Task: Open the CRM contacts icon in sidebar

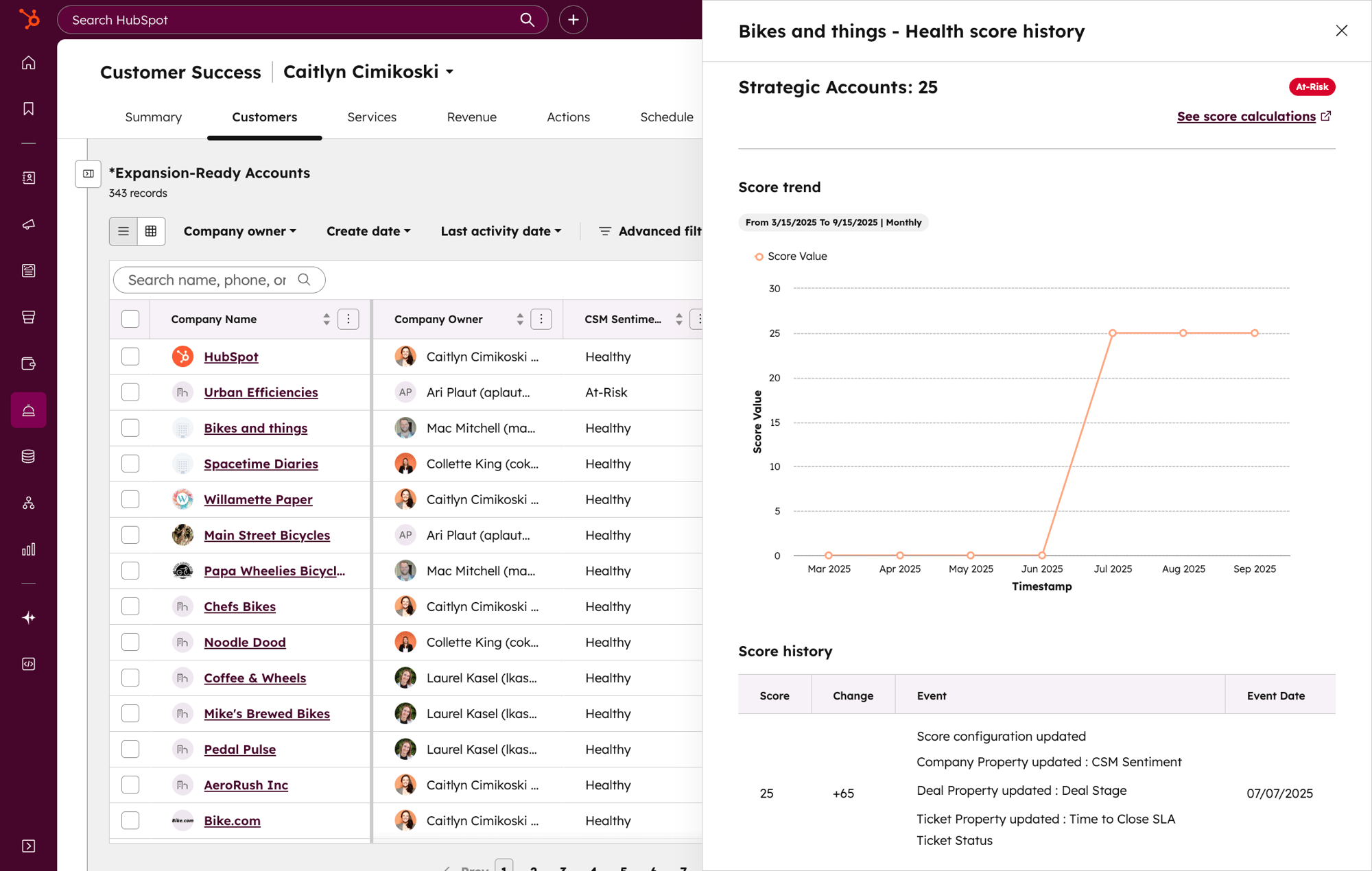Action: (x=28, y=178)
